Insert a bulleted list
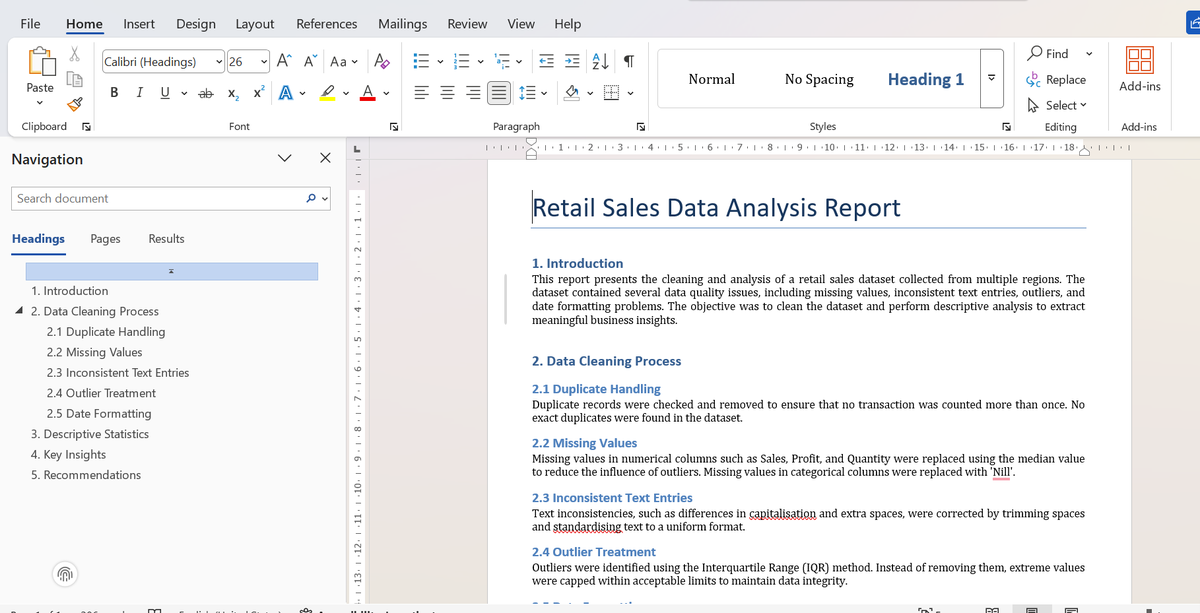The height and width of the screenshot is (613, 1200). tap(421, 61)
